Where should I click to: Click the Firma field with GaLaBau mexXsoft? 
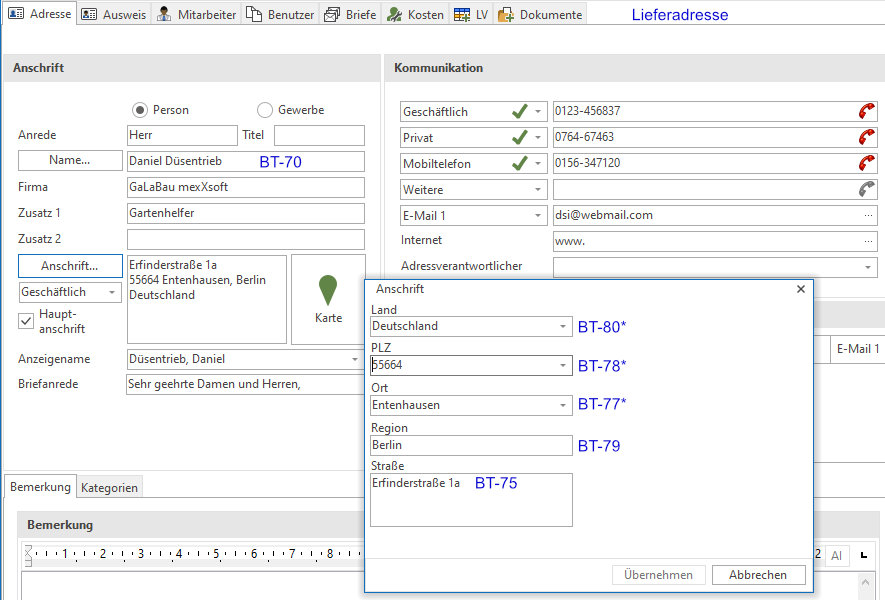click(x=246, y=187)
